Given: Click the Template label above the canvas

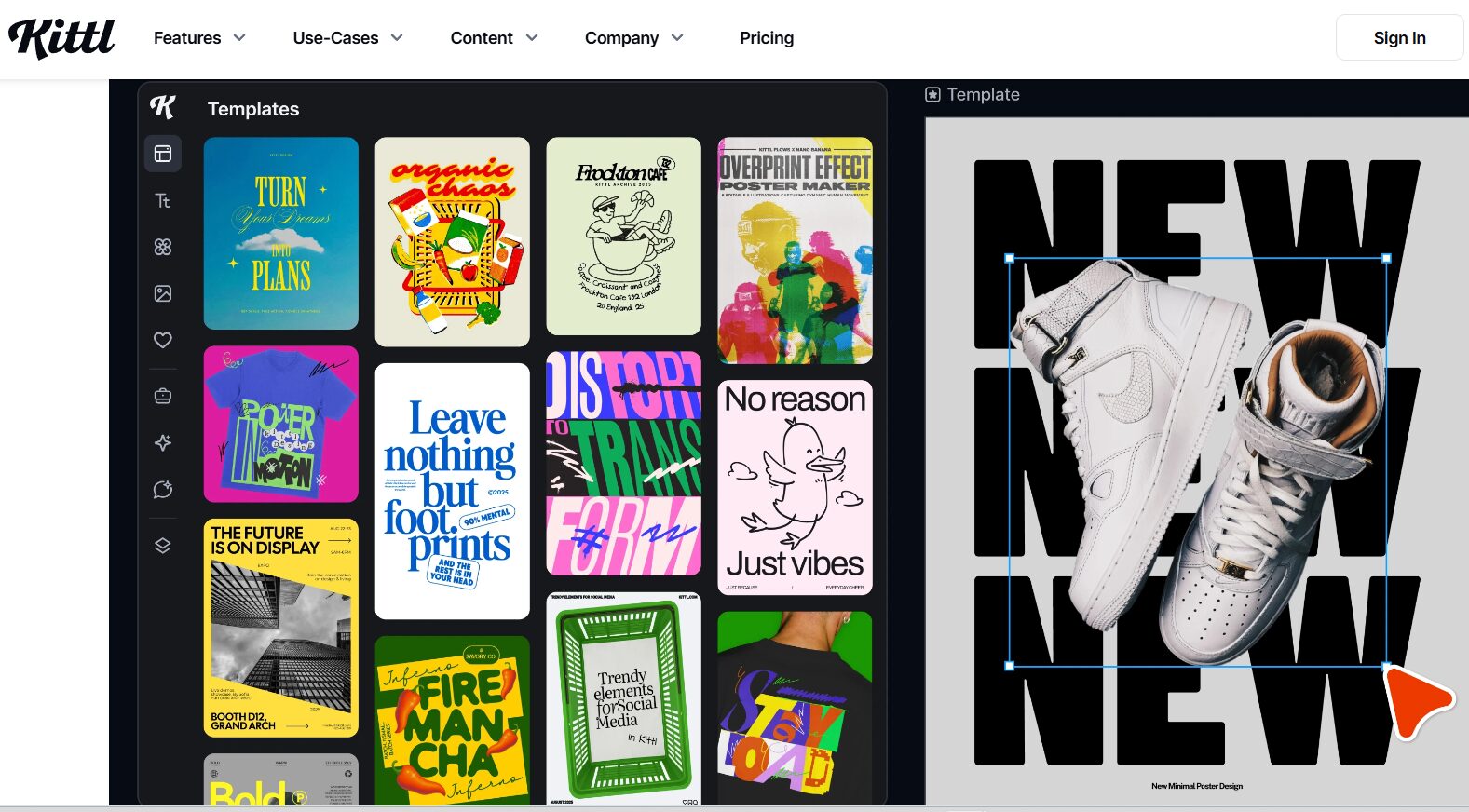Looking at the screenshot, I should [x=984, y=94].
